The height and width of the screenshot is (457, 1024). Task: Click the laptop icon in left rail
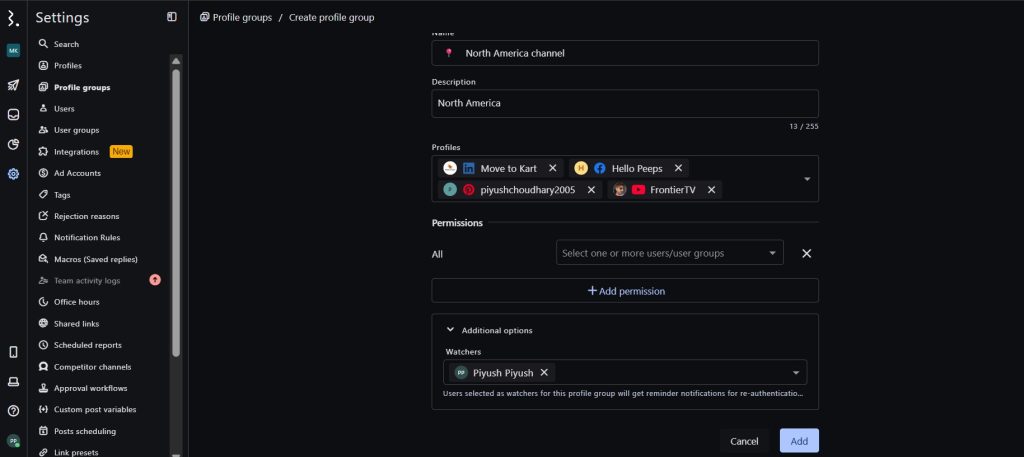(x=13, y=382)
